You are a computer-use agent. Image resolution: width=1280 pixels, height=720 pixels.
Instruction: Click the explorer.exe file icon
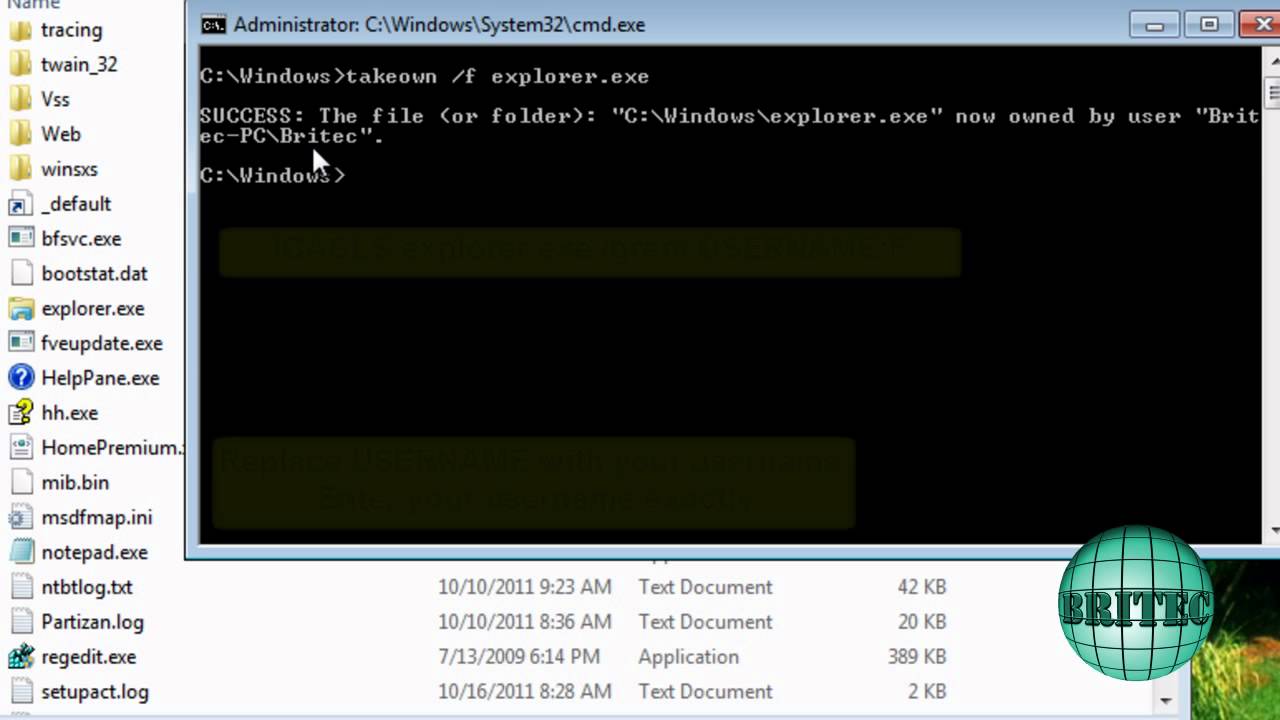pos(20,309)
